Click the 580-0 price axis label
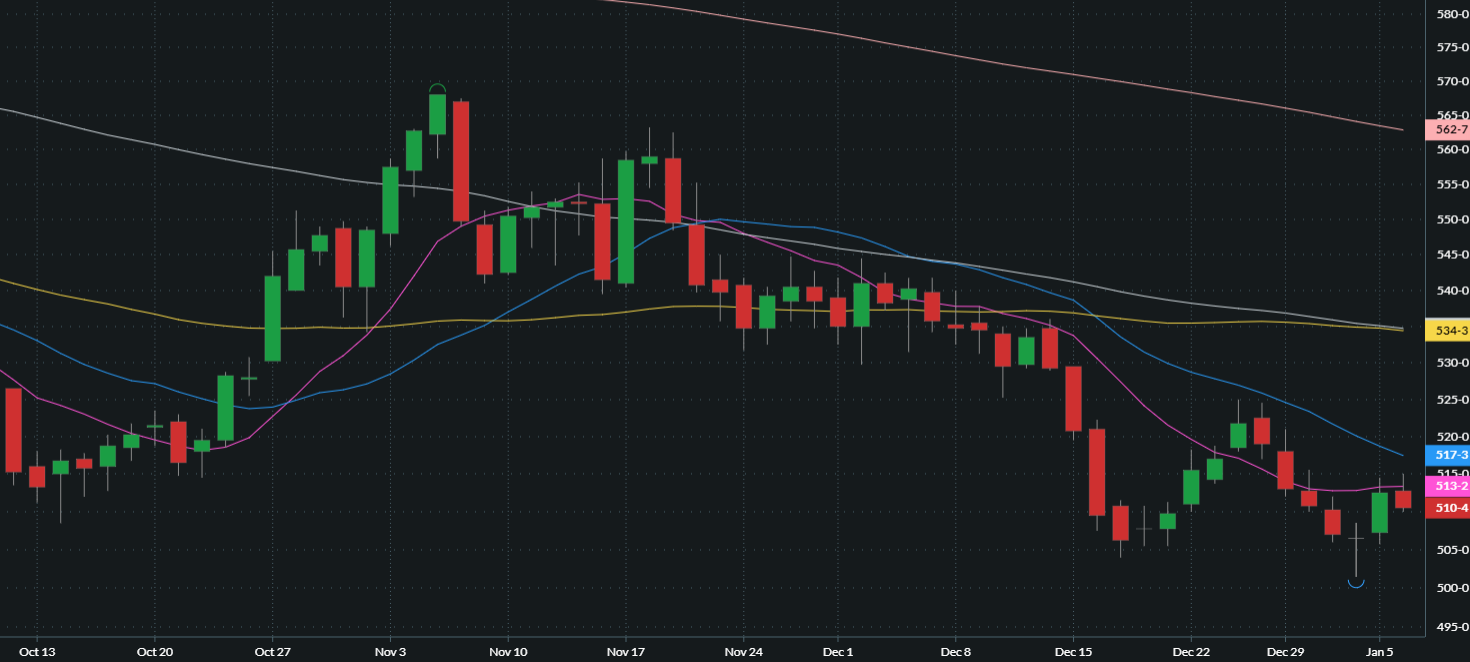This screenshot has height=662, width=1470. point(1451,14)
